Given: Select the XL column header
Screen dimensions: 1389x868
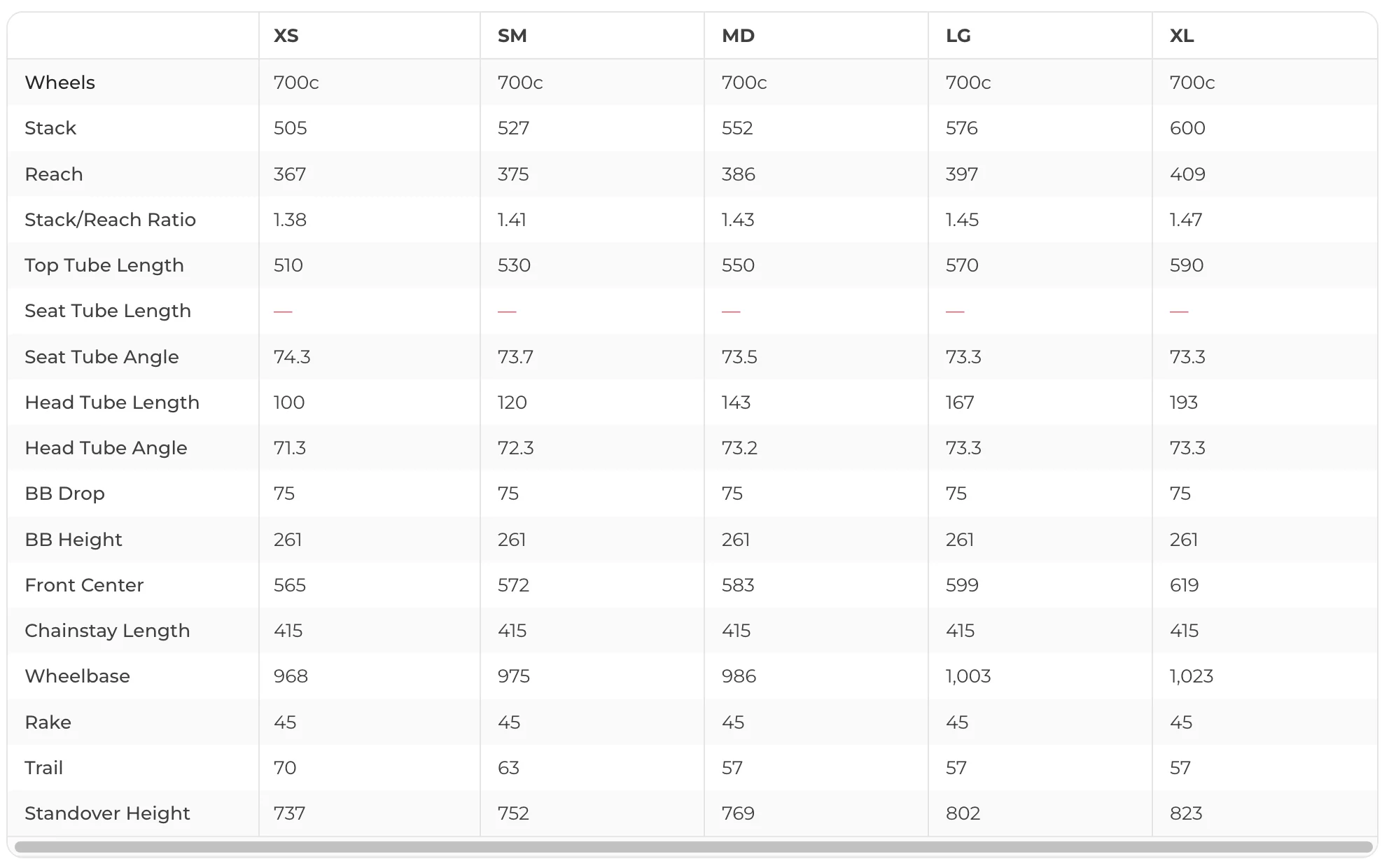Looking at the screenshot, I should pos(1181,36).
